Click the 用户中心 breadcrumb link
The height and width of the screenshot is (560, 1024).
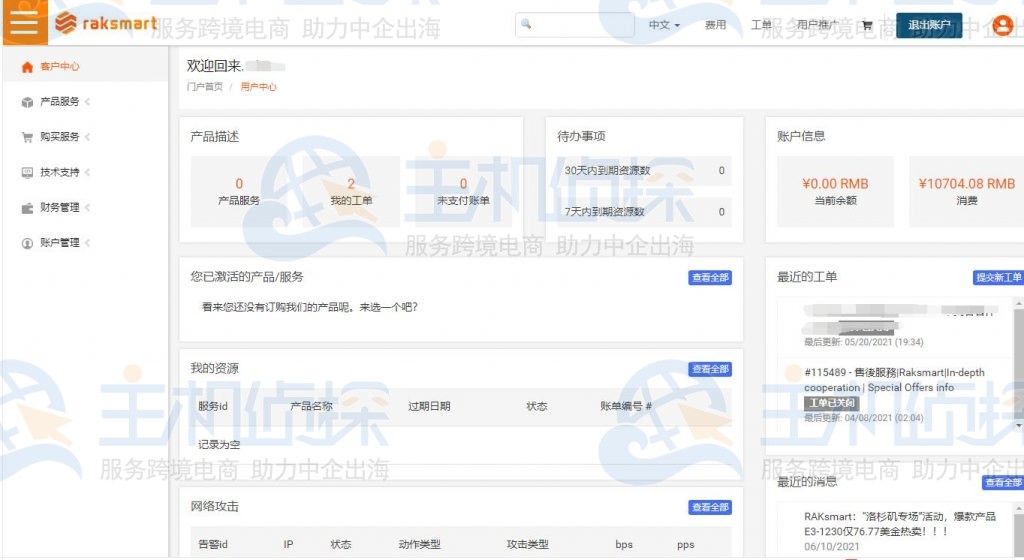pyautogui.click(x=258, y=87)
